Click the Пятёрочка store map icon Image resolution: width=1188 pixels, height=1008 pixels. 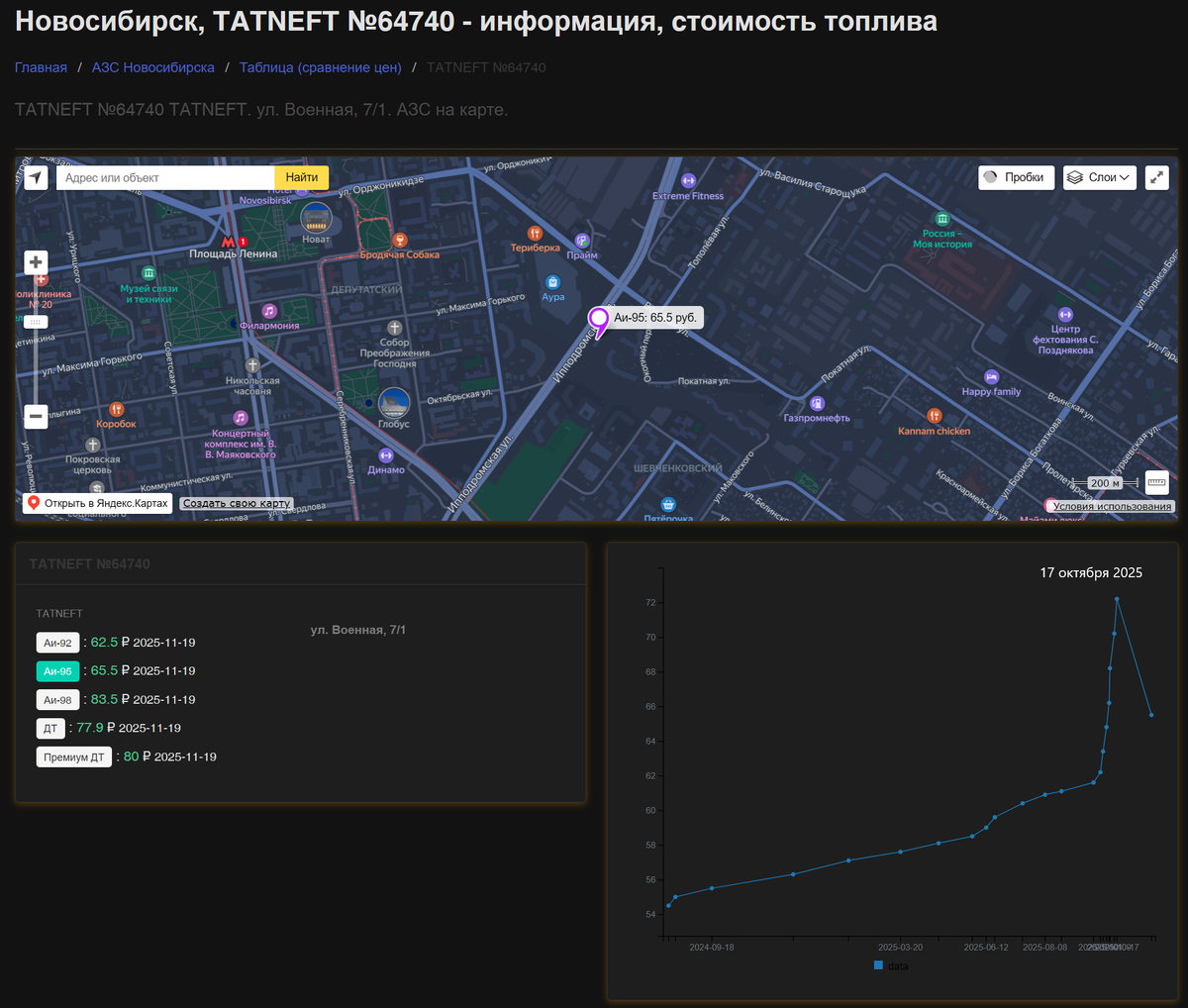click(x=668, y=505)
